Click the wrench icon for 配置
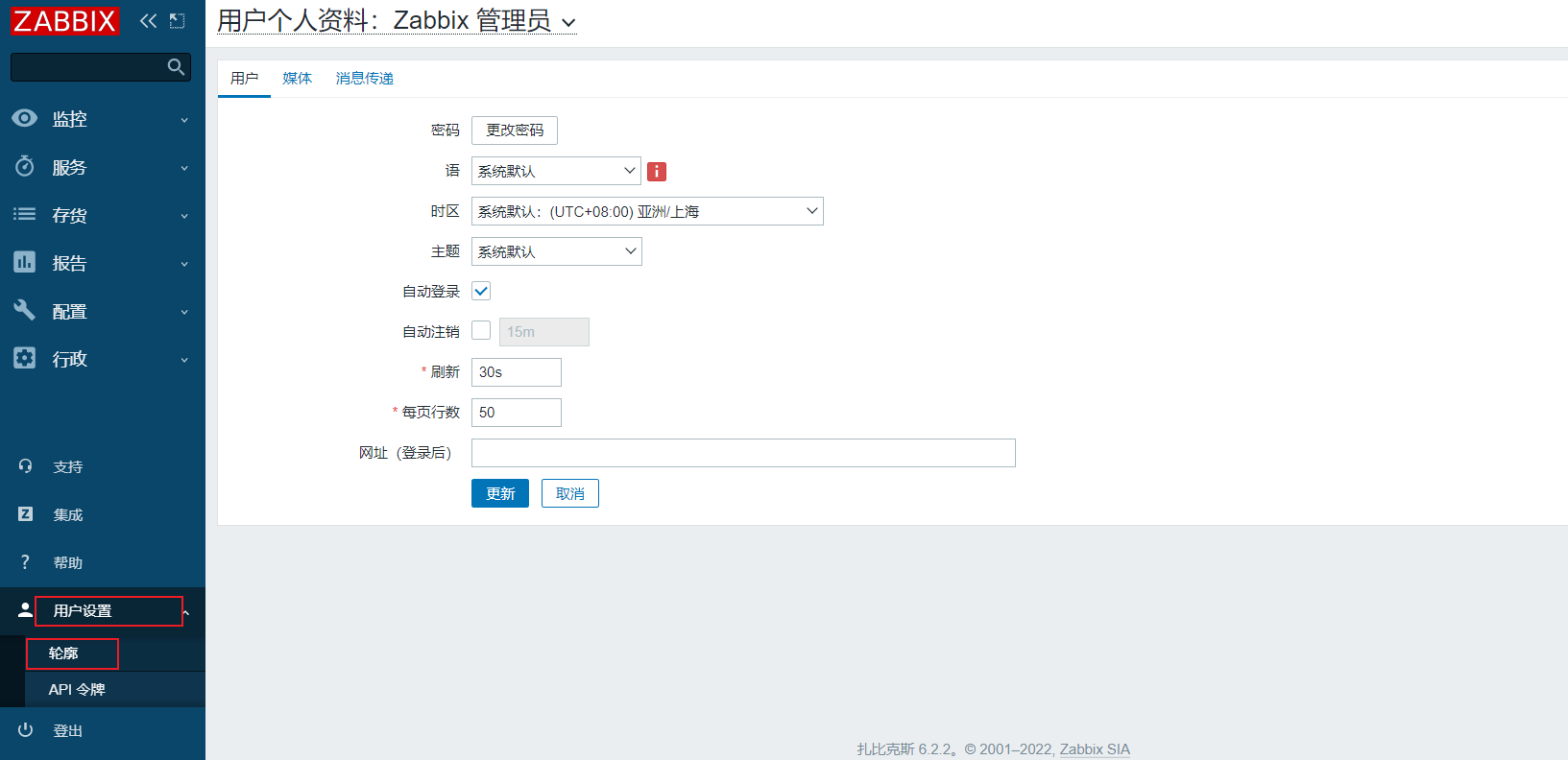This screenshot has height=760, width=1568. [25, 310]
